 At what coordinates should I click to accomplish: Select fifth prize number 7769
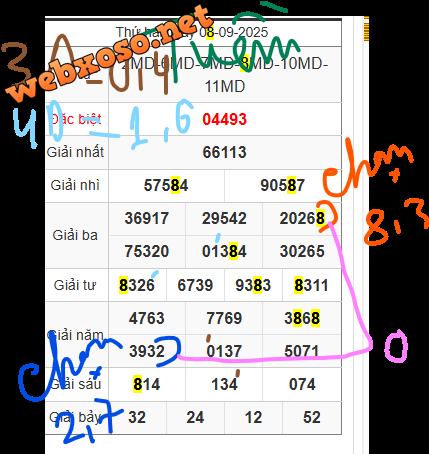224,318
